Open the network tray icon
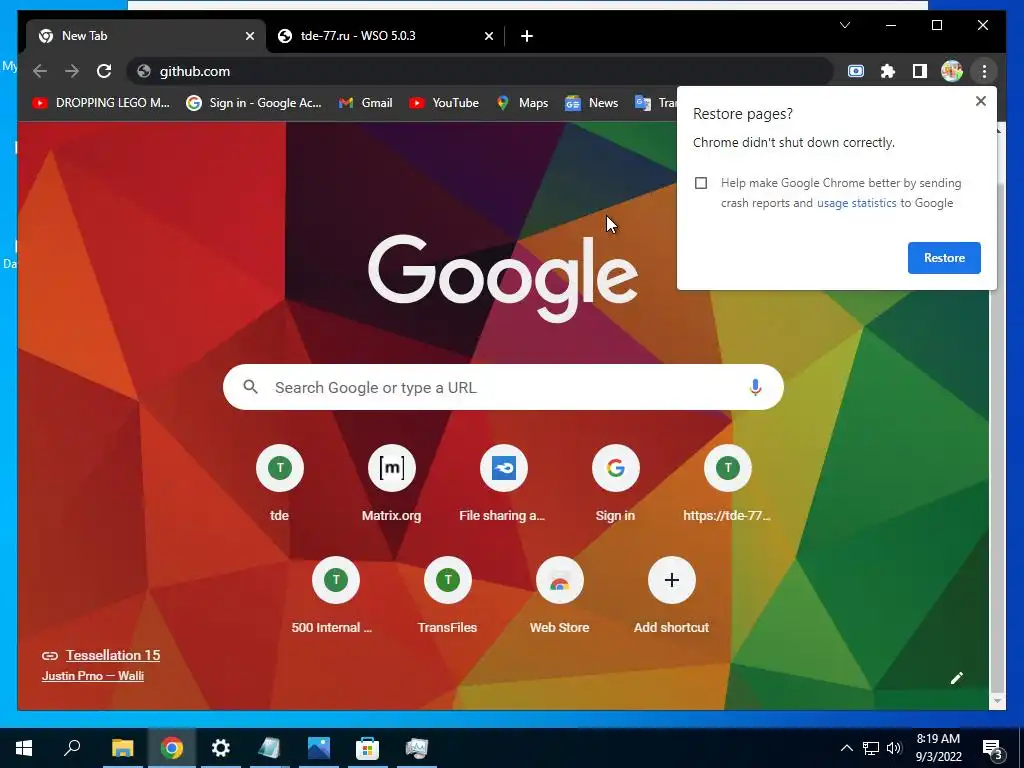This screenshot has width=1024, height=768. coord(871,748)
